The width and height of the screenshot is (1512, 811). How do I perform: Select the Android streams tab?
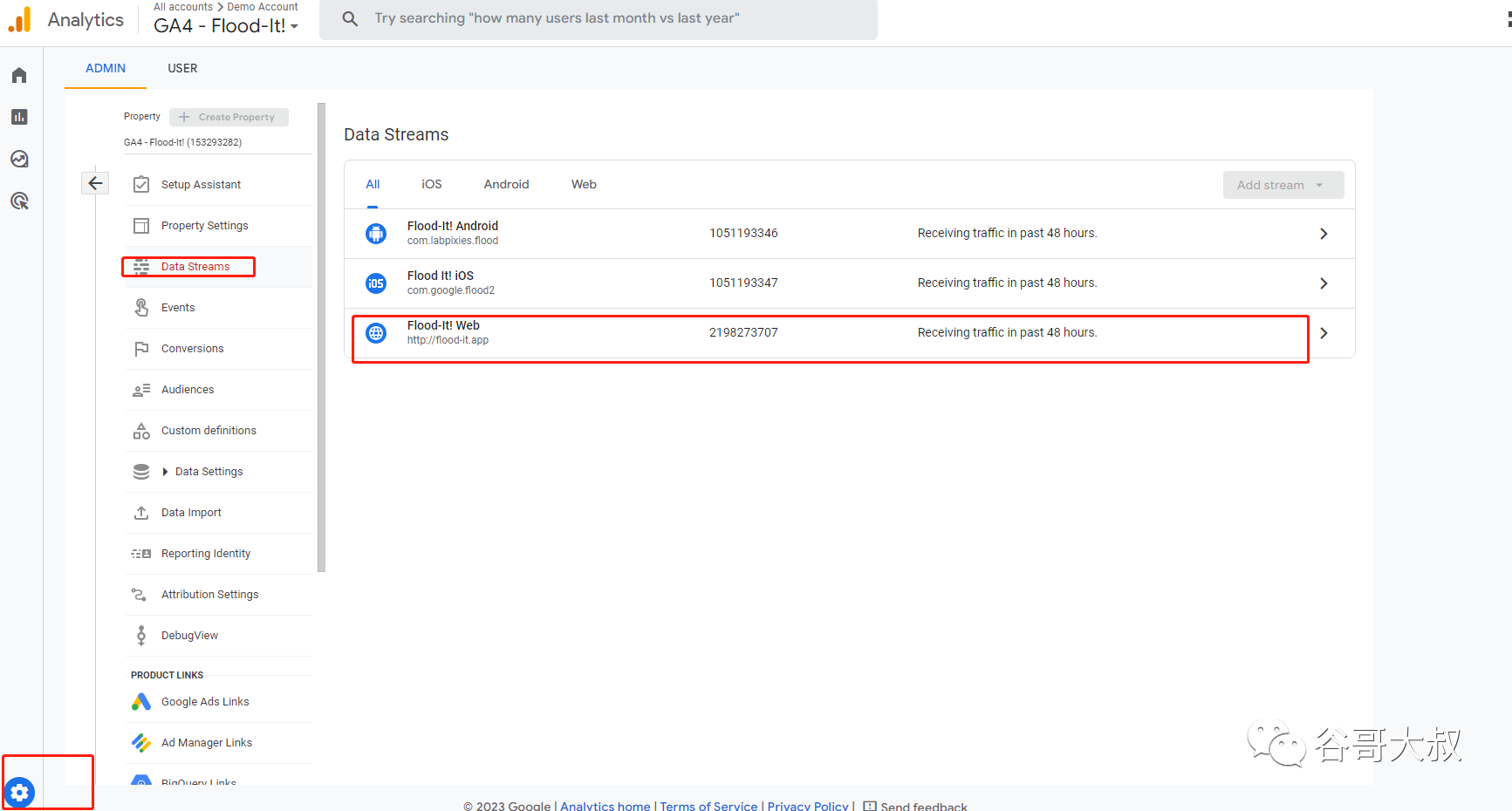506,184
